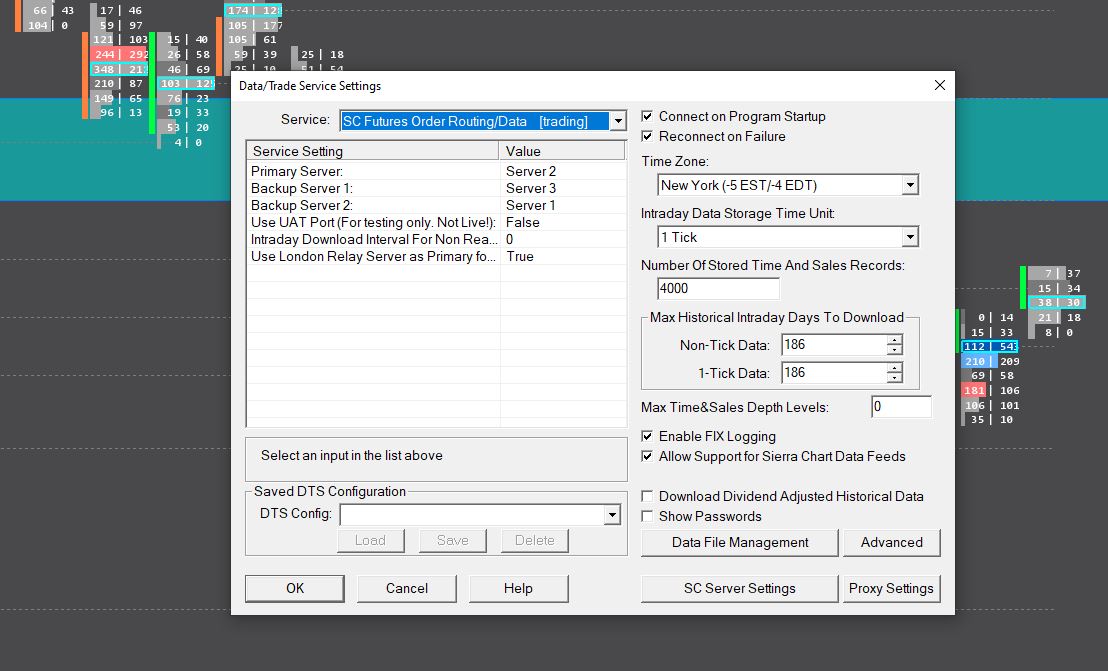This screenshot has height=671, width=1108.
Task: Click the Non-Tick Data value field
Action: (x=834, y=345)
